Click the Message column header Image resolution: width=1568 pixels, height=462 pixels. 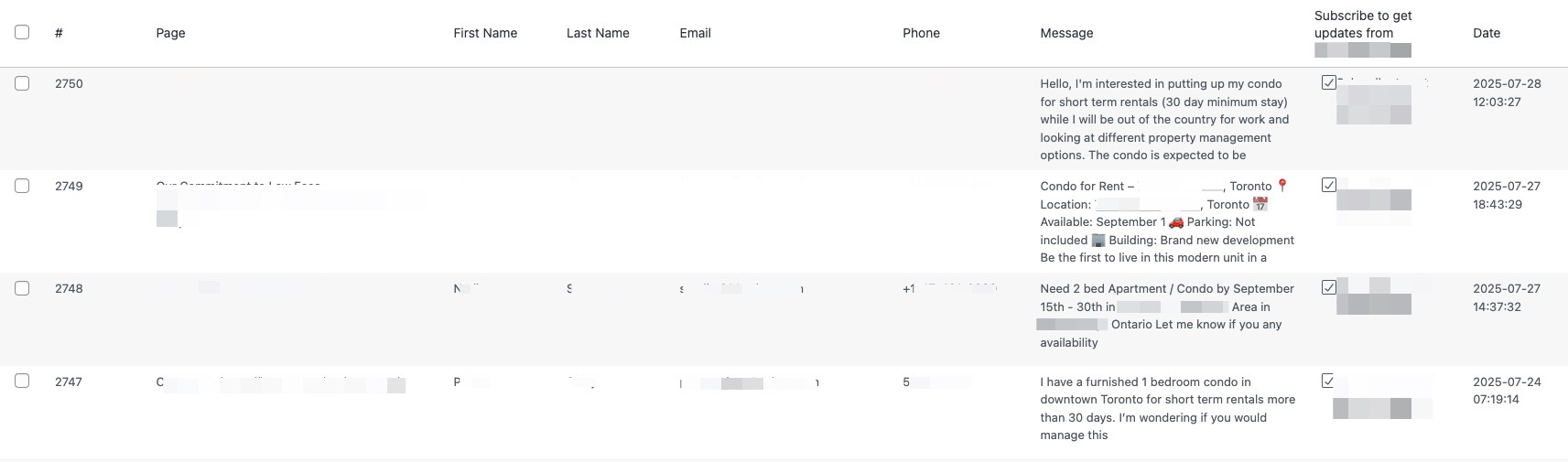click(1066, 33)
